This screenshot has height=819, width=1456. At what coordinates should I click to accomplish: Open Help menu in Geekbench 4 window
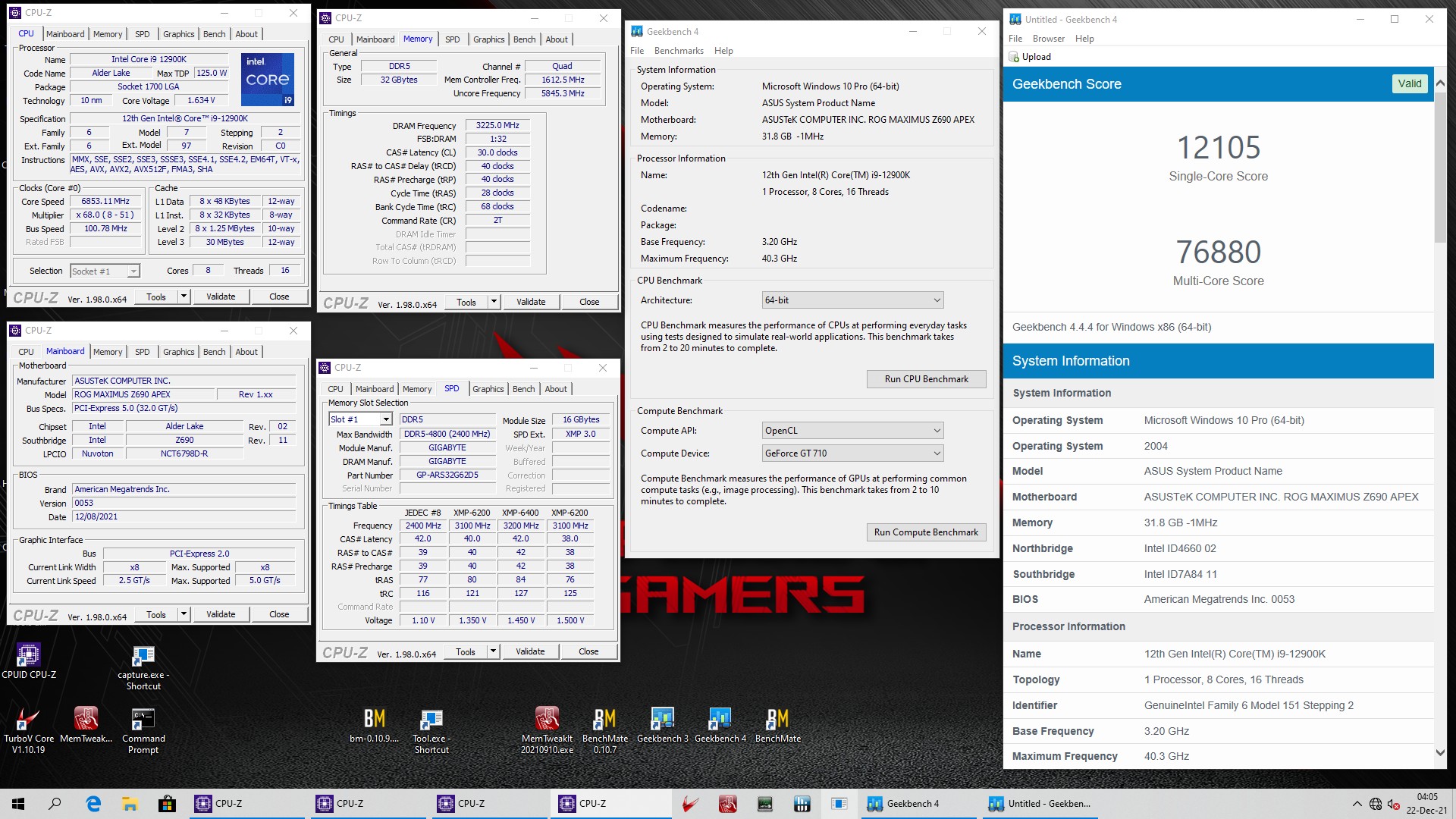click(x=723, y=51)
